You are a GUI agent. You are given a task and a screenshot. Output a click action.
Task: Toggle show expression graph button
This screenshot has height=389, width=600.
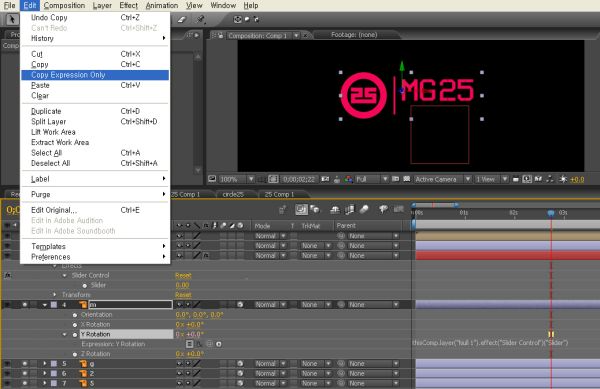pos(199,344)
